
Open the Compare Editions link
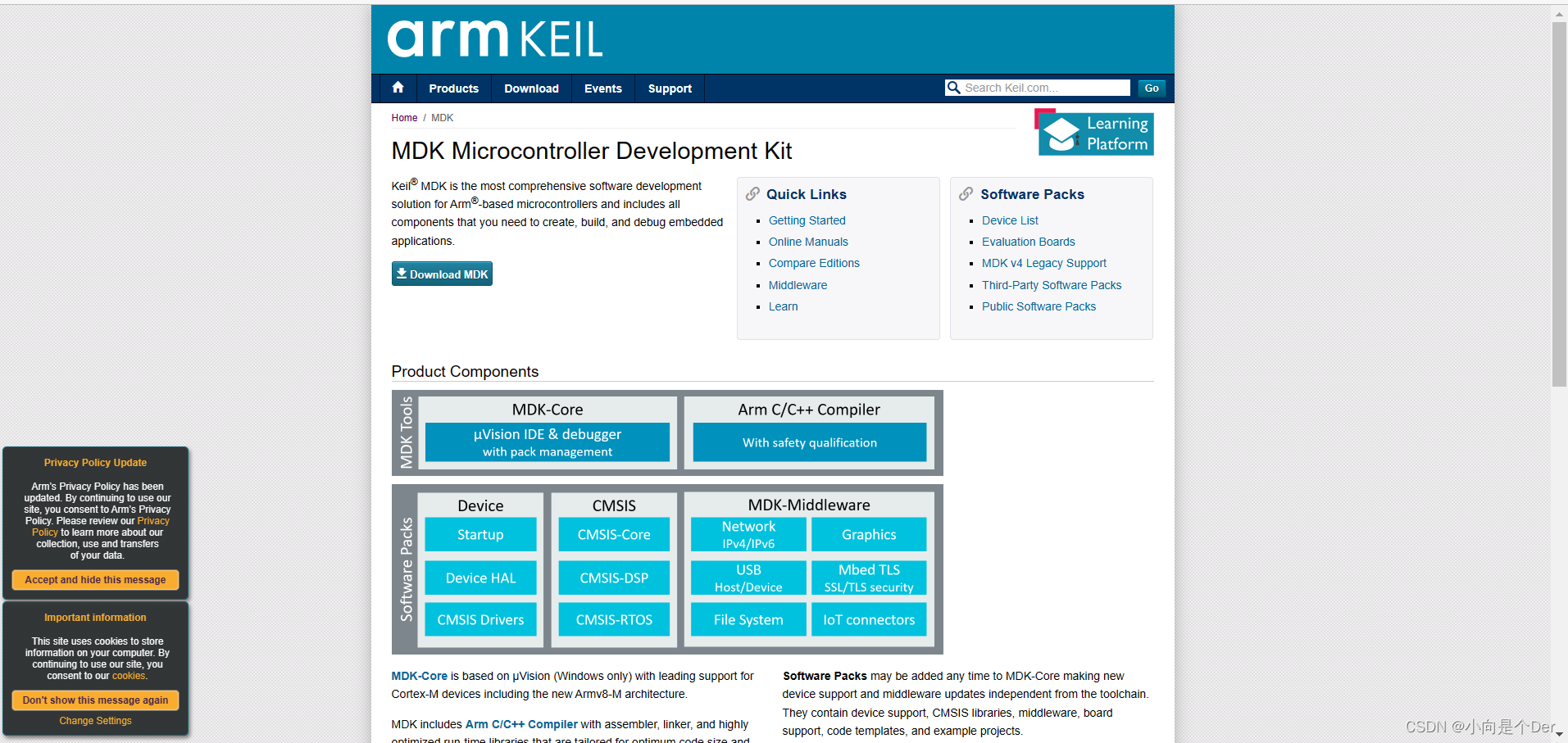814,263
